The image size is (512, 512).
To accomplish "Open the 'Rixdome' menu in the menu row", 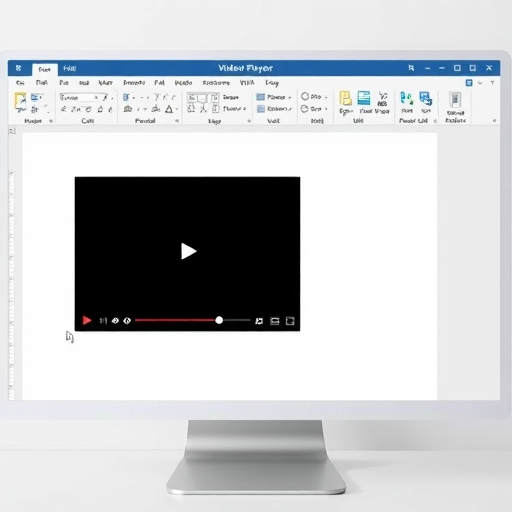I will pyautogui.click(x=216, y=83).
